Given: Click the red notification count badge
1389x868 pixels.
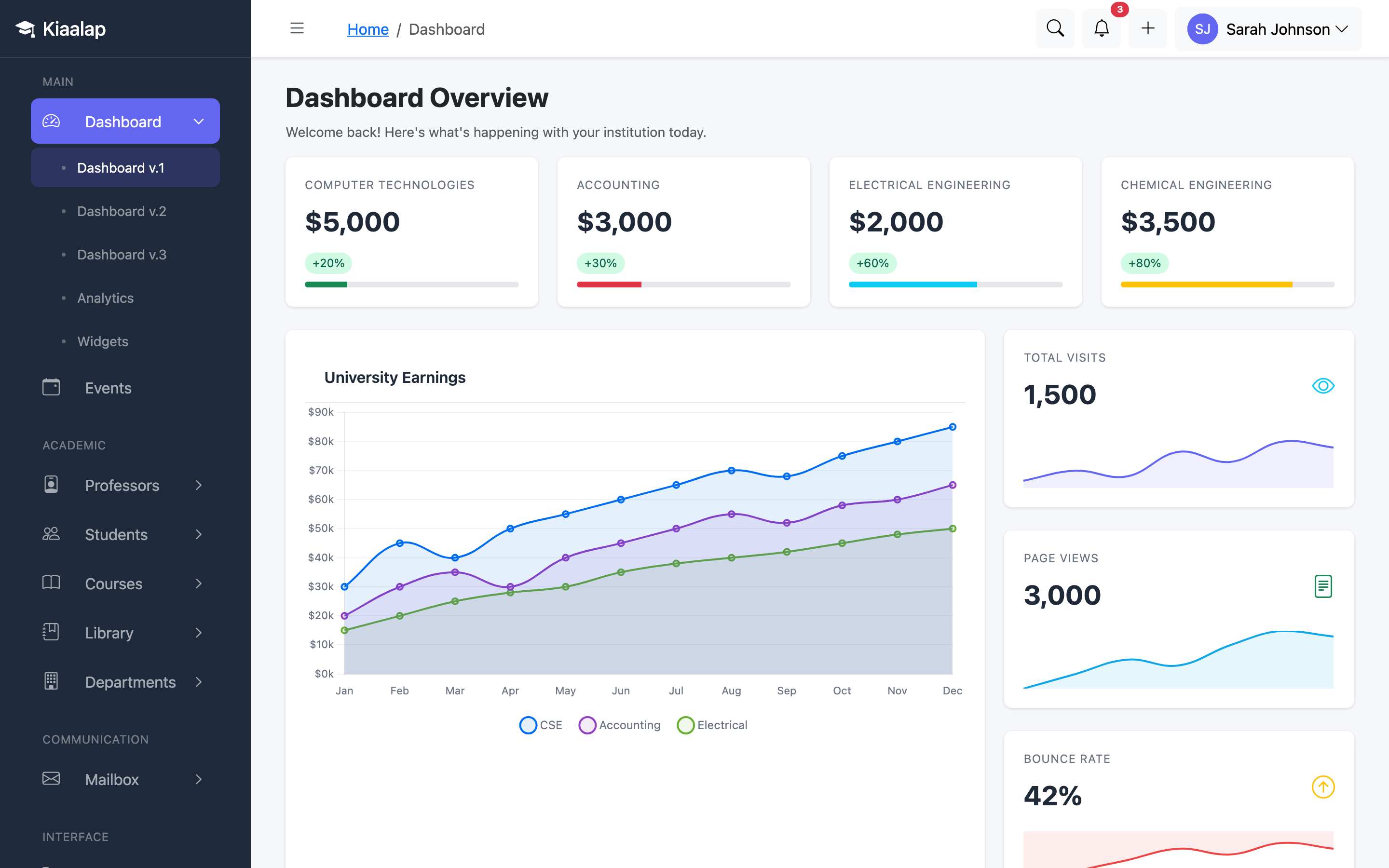Looking at the screenshot, I should tap(1119, 9).
